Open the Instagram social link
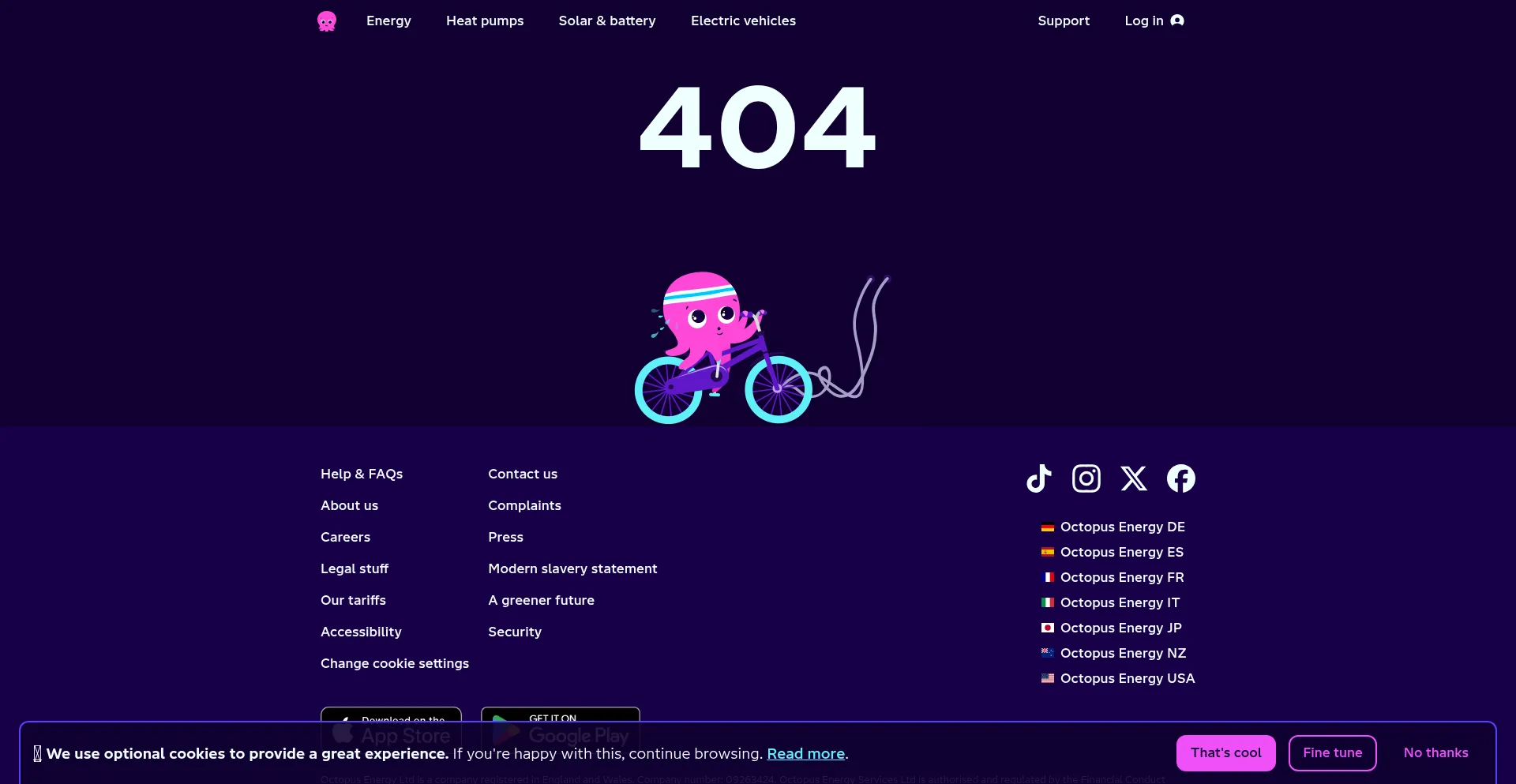 click(x=1086, y=478)
